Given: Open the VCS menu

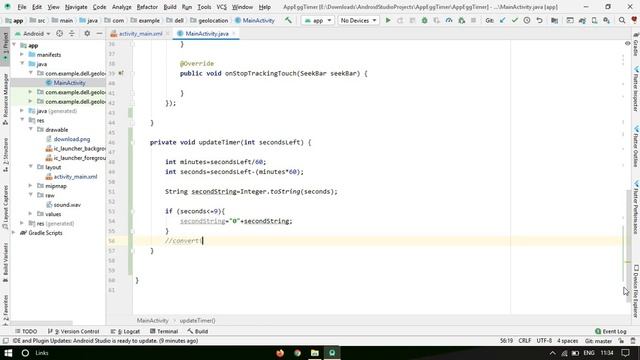Looking at the screenshot, I should 221,7.
